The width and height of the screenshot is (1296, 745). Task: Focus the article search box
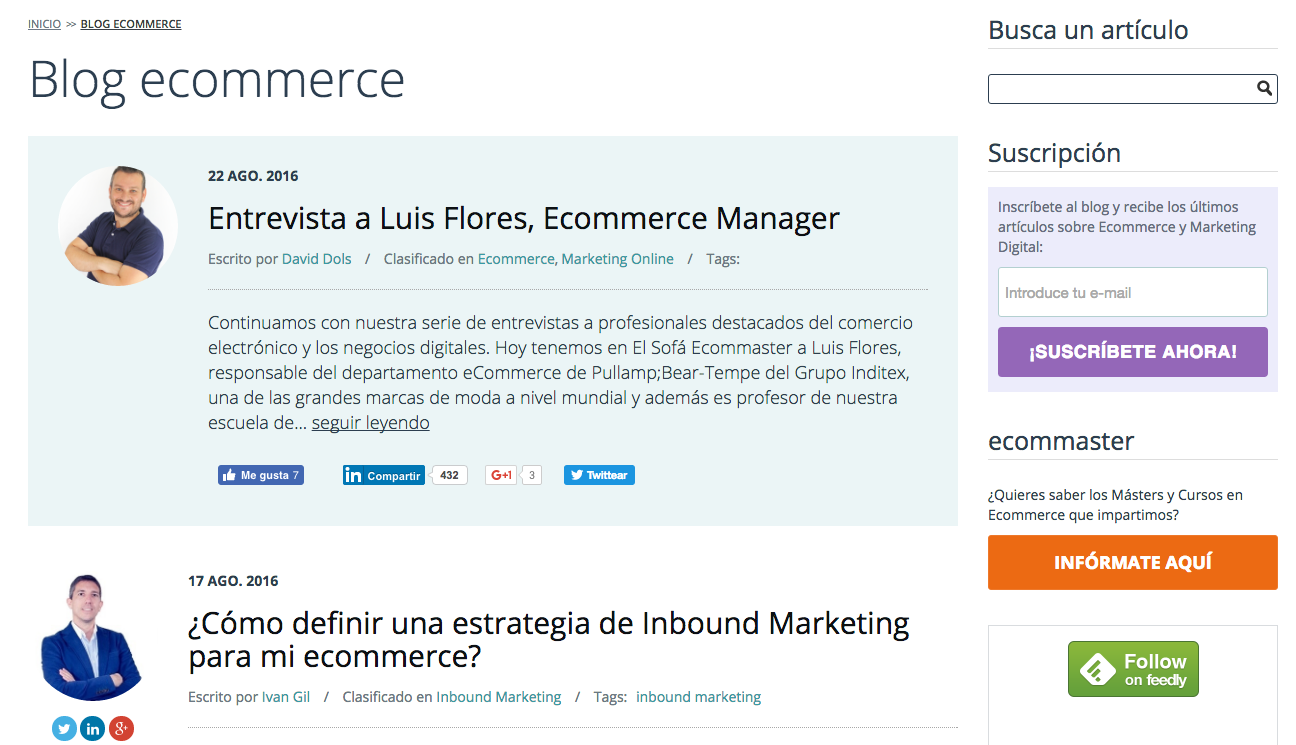1120,89
